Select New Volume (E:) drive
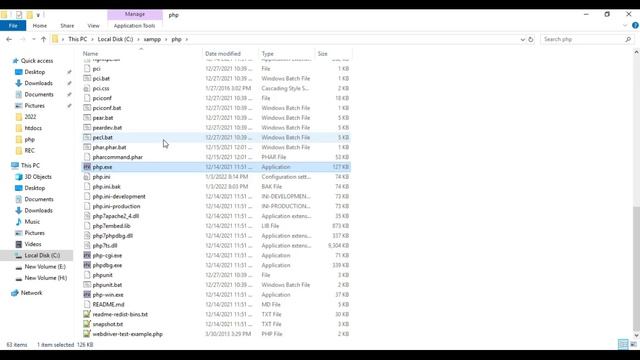640x360 pixels. tap(45, 267)
